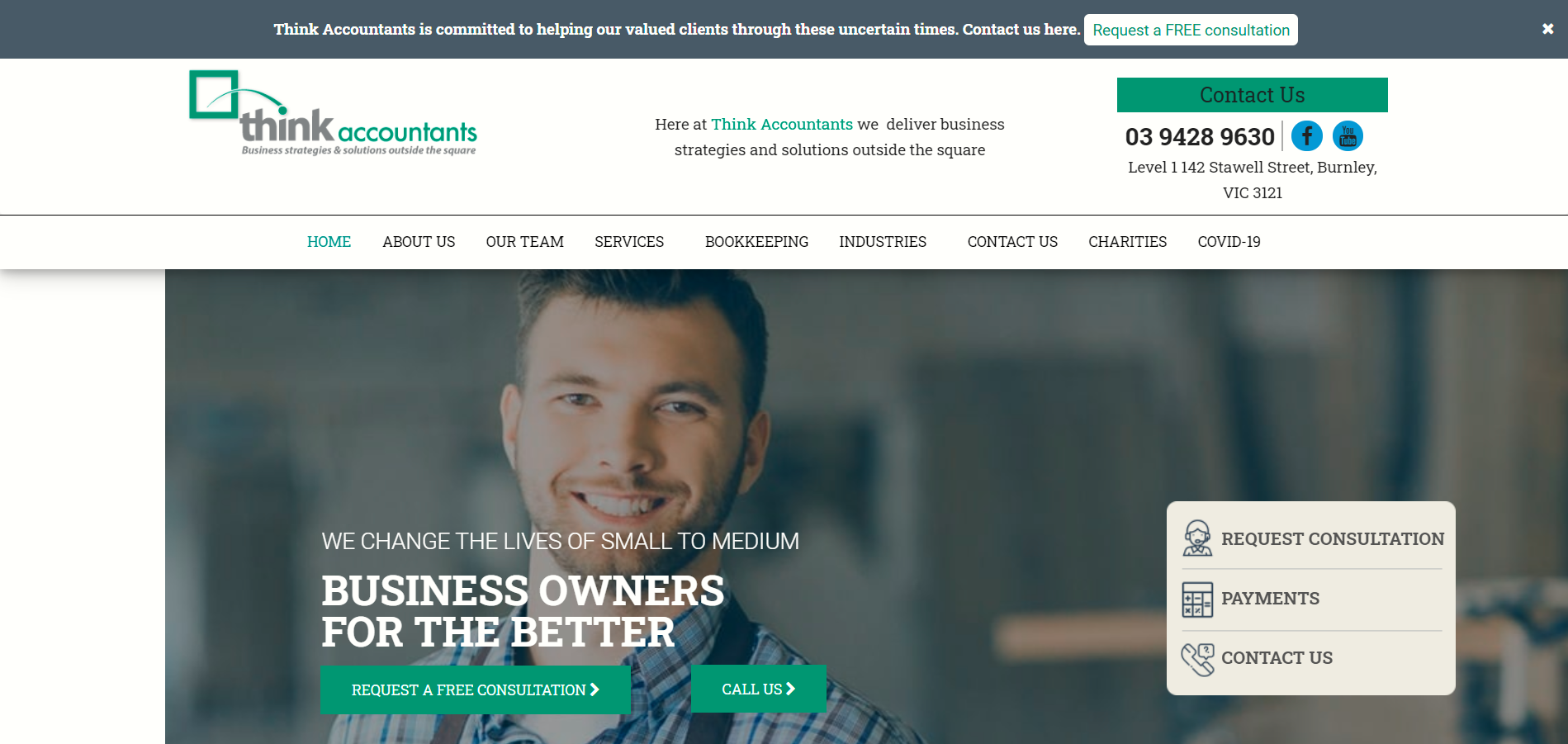Open the About Us page

coord(419,242)
